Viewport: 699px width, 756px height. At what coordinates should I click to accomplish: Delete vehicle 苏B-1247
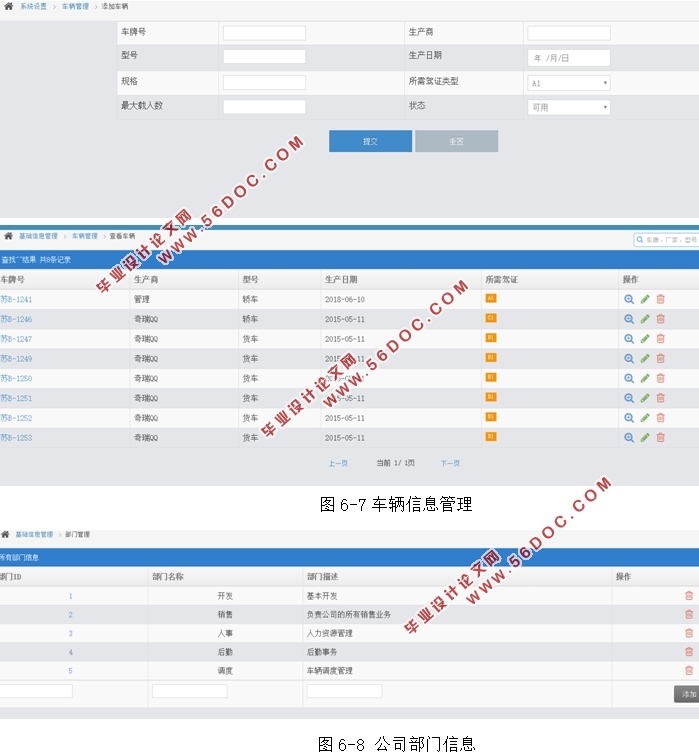(x=660, y=339)
